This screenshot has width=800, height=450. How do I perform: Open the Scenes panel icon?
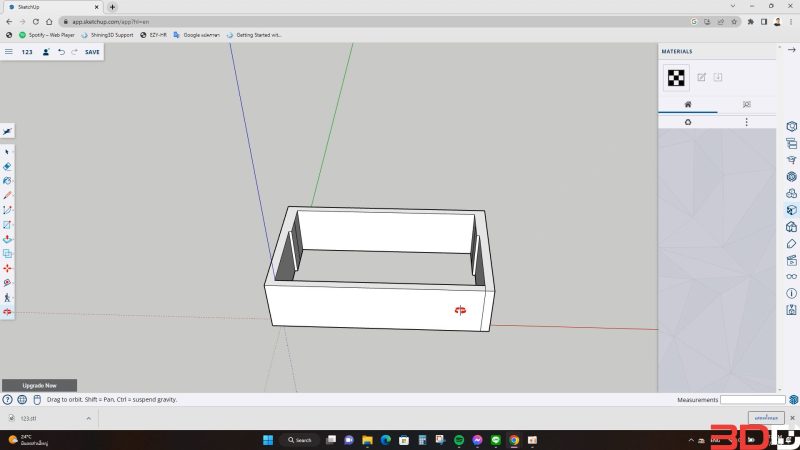click(x=791, y=260)
